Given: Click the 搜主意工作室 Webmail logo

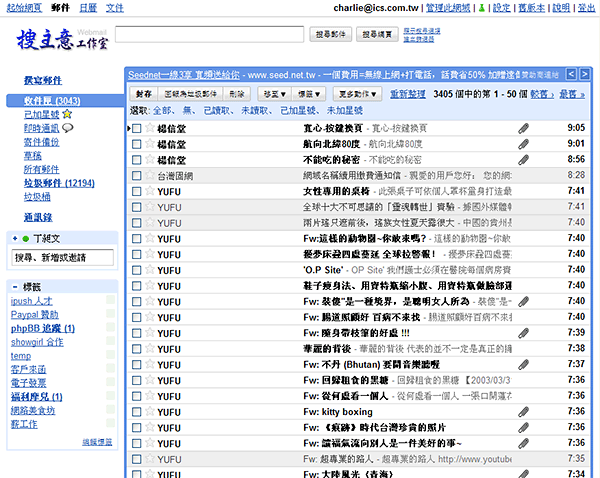Looking at the screenshot, I should click(62, 39).
